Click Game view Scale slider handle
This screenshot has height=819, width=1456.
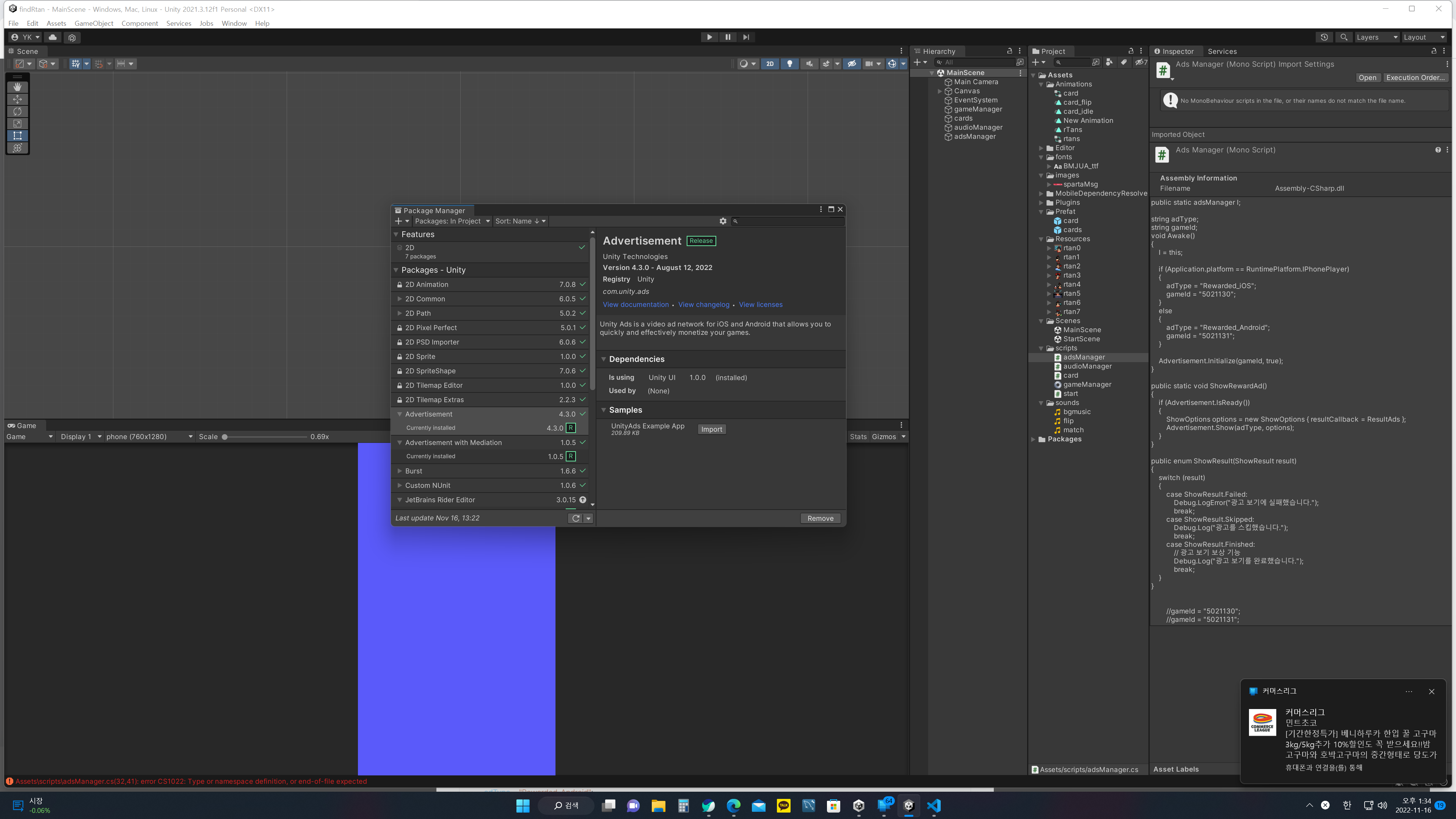click(225, 437)
